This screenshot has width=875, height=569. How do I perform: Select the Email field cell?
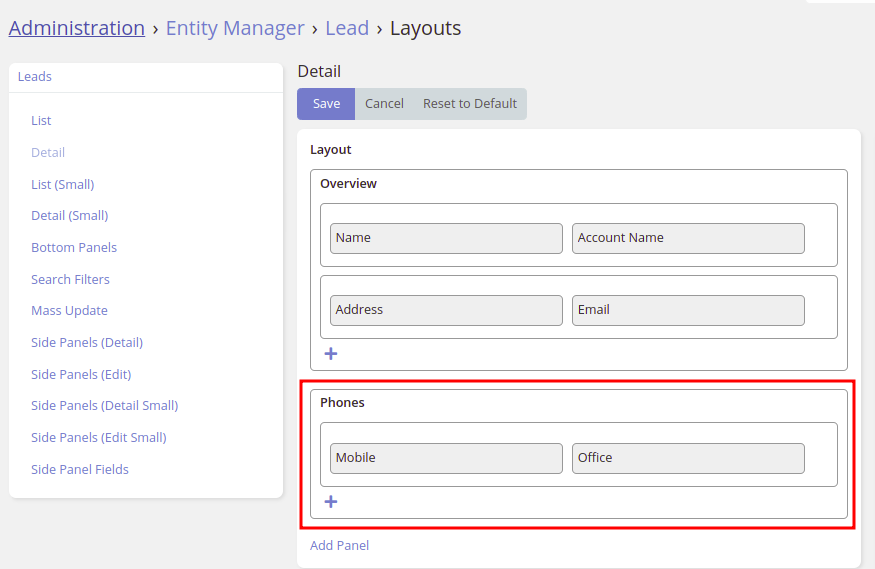point(688,310)
